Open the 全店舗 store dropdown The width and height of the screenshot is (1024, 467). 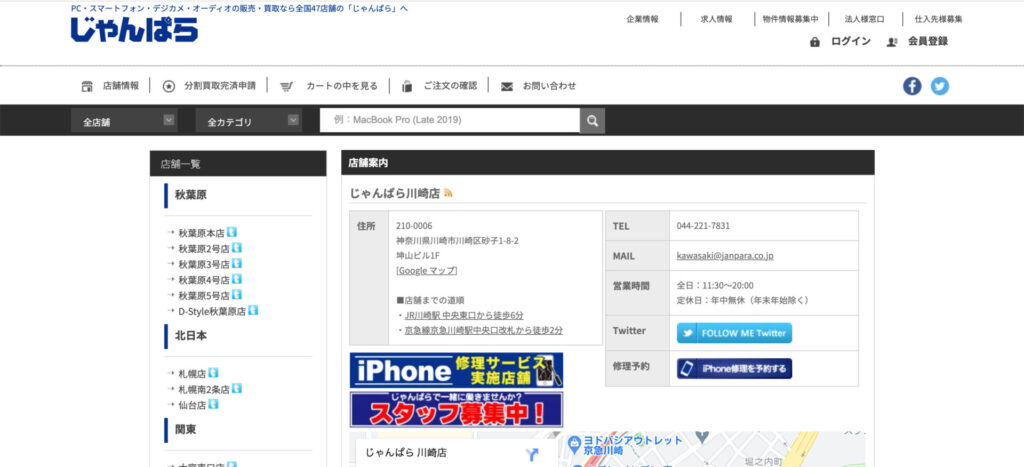[124, 121]
